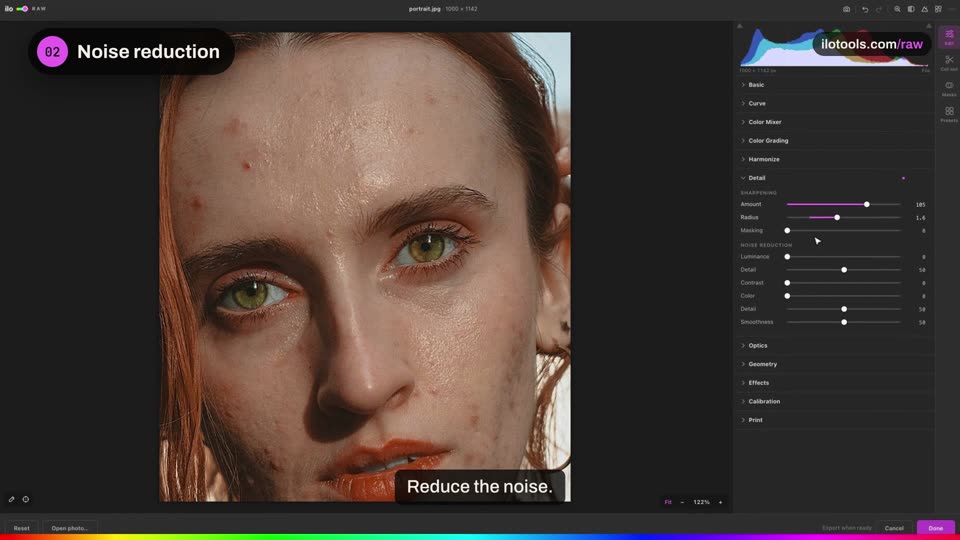Expand the Curve section

point(833,103)
